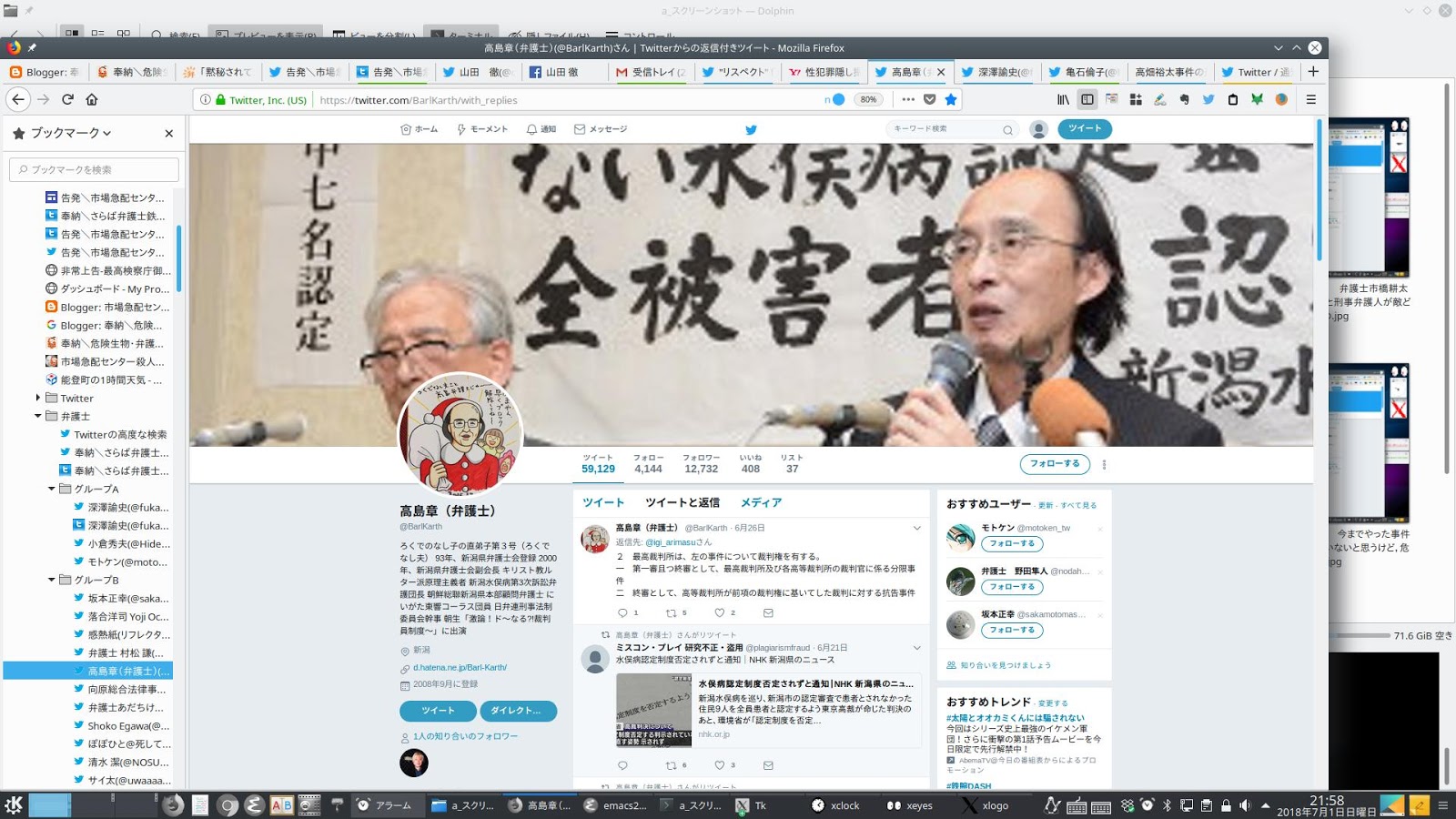Switch to the 性犯罪隠し tab
The image size is (1456, 819).
(824, 72)
